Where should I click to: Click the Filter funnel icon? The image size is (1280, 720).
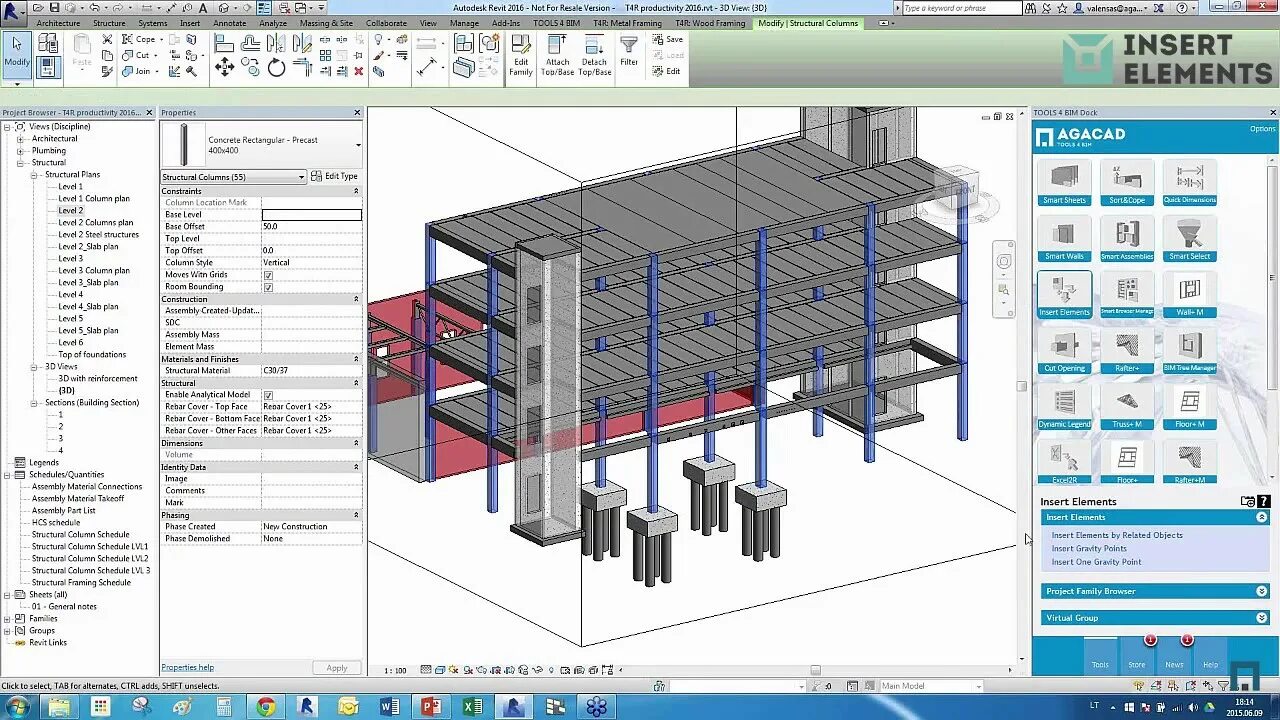pos(629,52)
